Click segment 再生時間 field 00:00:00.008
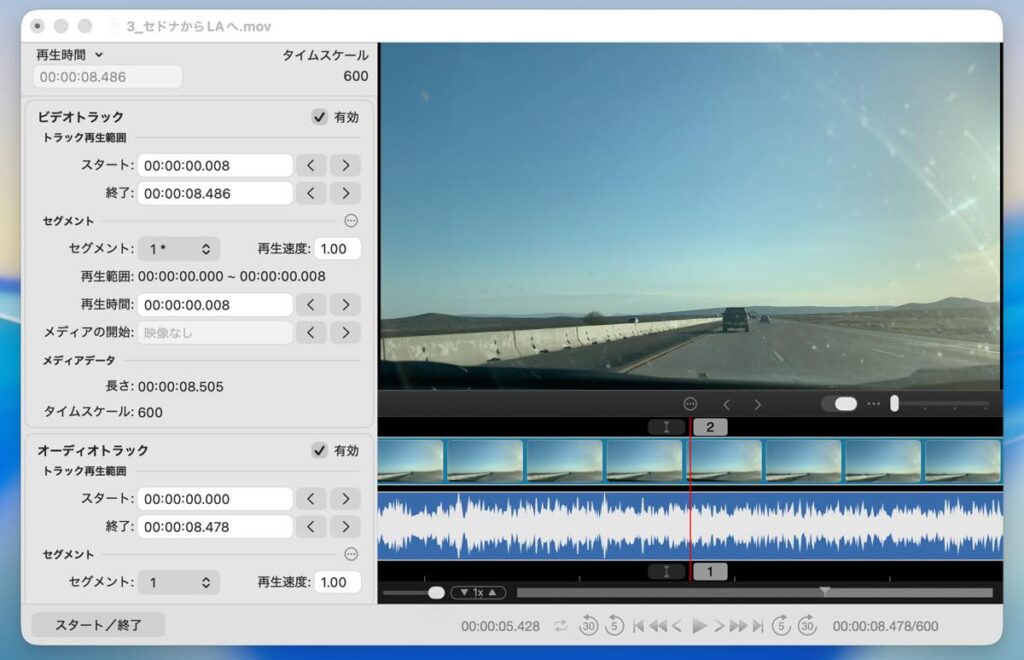1024x660 pixels. 215,305
